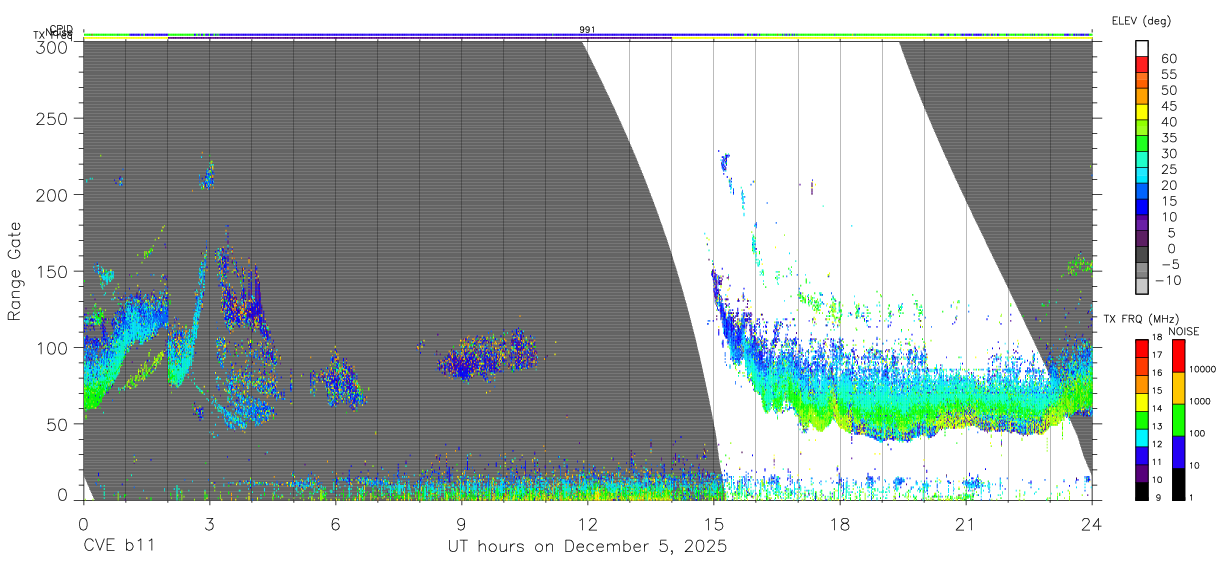Select the 'CVE b11' radar beam label
This screenshot has width=1228, height=567.
tap(118, 546)
